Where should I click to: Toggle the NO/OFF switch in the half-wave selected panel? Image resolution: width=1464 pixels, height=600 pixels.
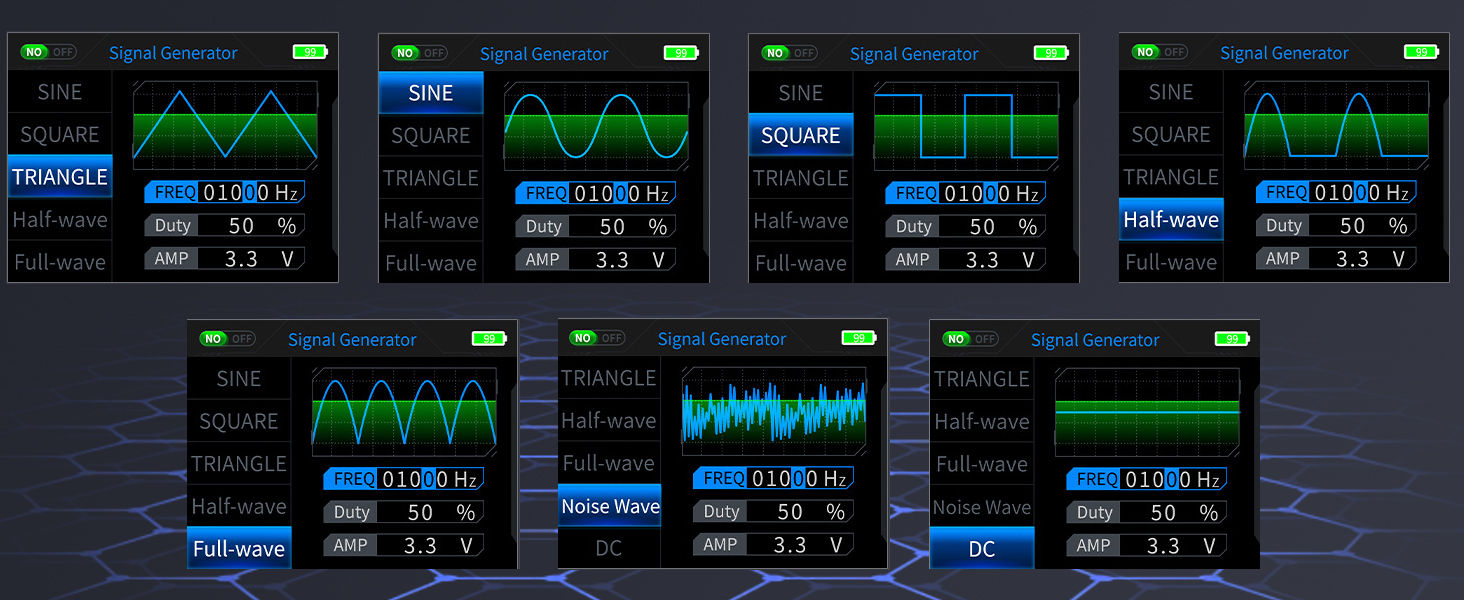pyautogui.click(x=1160, y=52)
